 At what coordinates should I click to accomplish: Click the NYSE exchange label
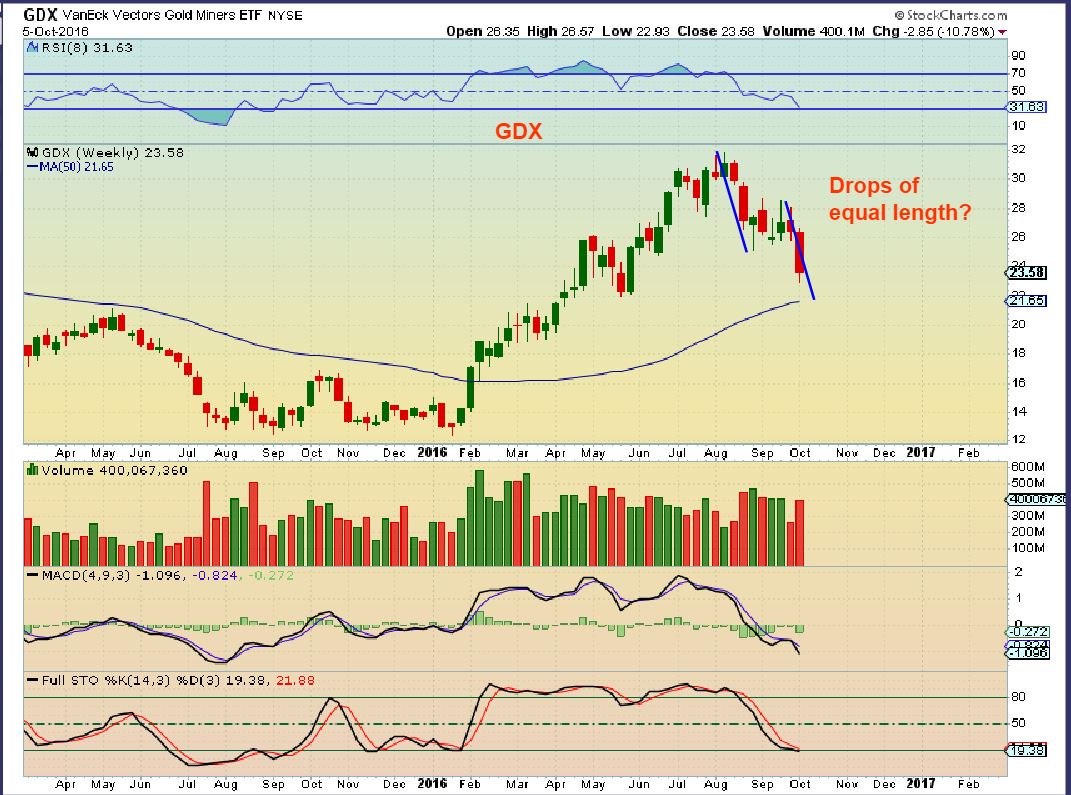pos(285,15)
